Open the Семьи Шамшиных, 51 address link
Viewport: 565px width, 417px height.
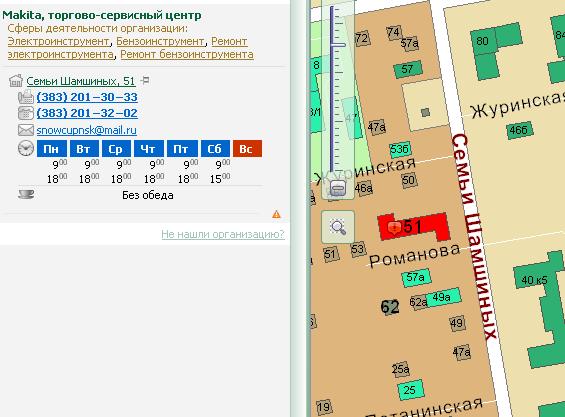(81, 81)
